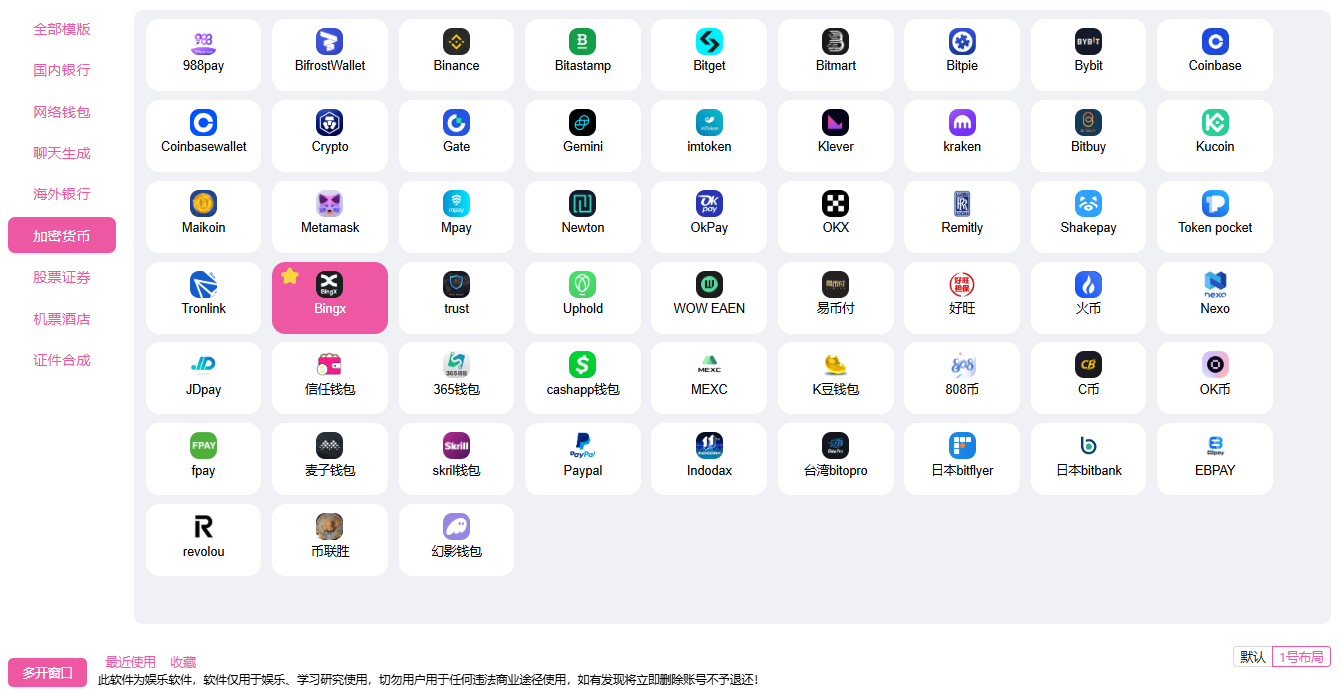Select the Metamask fox icon

[330, 204]
